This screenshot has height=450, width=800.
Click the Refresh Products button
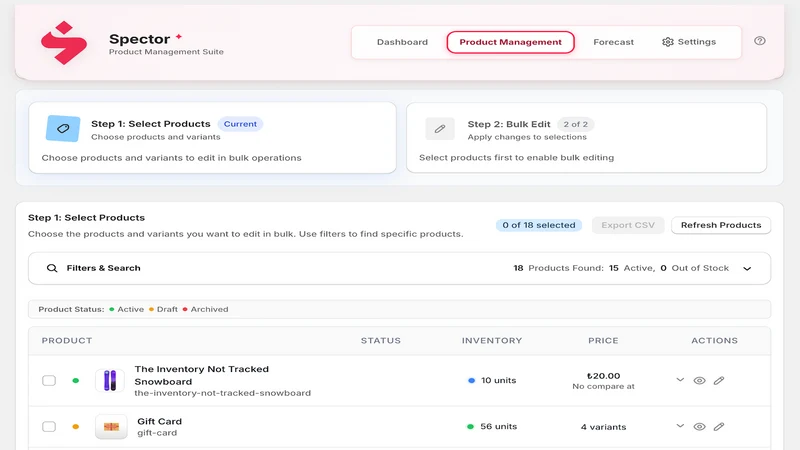[x=721, y=225]
